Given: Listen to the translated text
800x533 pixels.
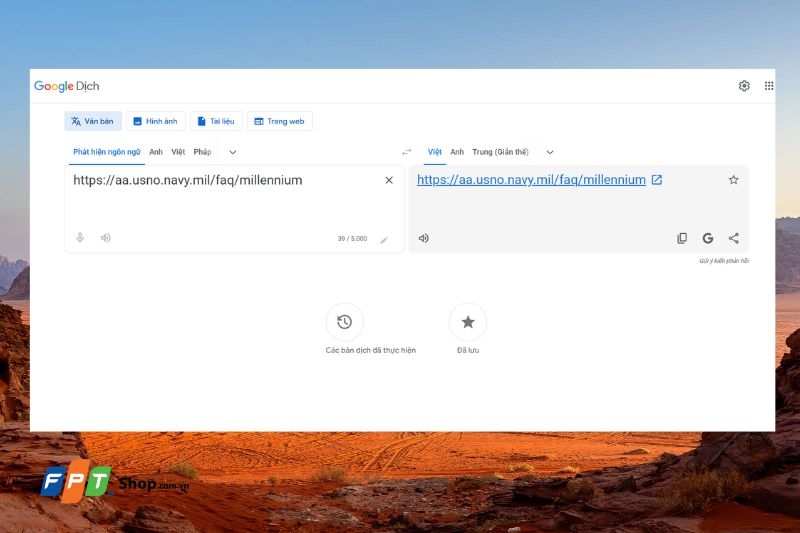Looking at the screenshot, I should 423,238.
